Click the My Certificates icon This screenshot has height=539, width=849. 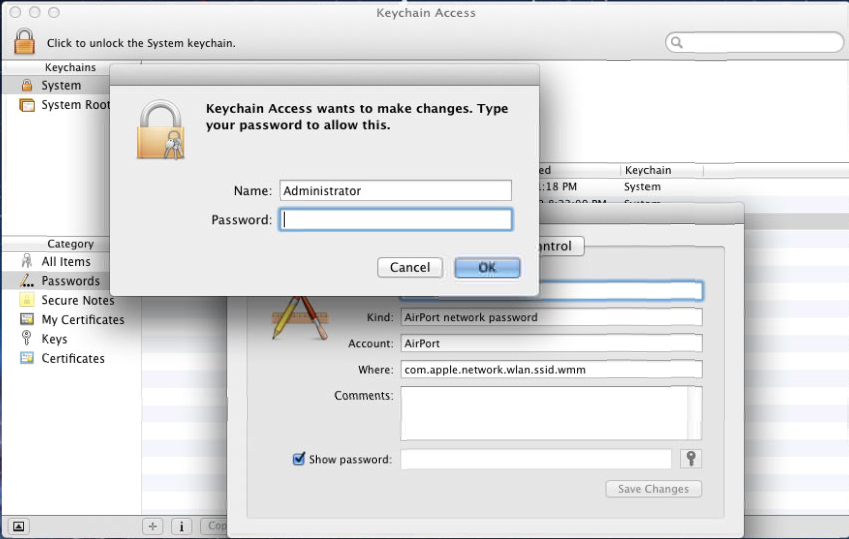click(27, 319)
